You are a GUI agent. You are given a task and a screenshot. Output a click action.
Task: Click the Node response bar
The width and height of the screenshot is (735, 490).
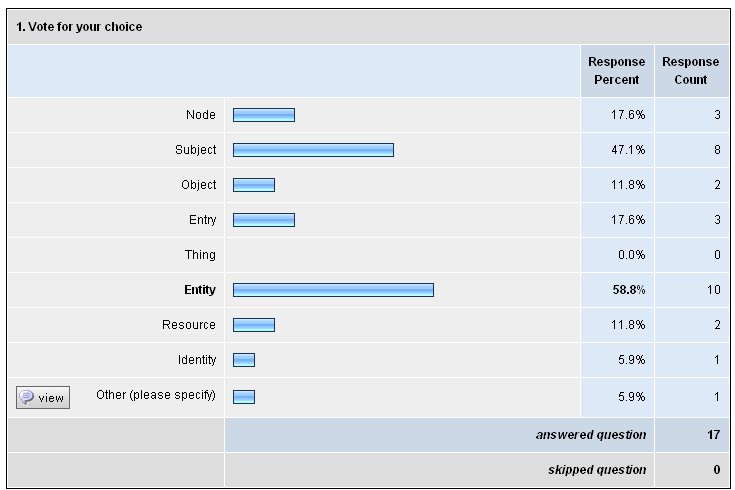[x=264, y=115]
